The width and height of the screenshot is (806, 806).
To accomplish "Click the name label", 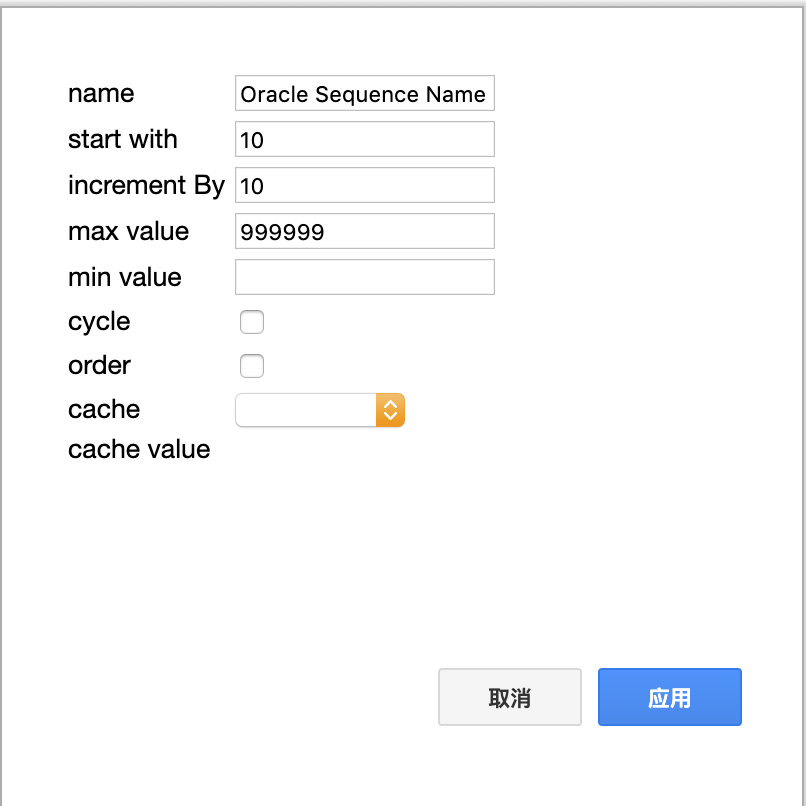I will tap(101, 94).
